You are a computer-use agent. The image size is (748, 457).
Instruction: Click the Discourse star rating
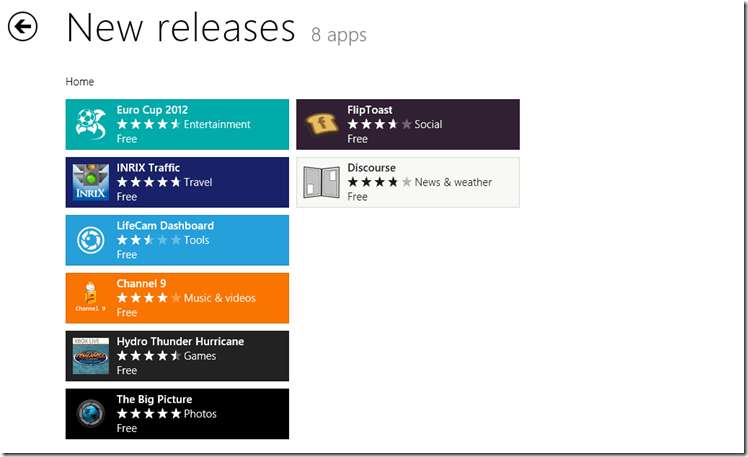(x=379, y=183)
